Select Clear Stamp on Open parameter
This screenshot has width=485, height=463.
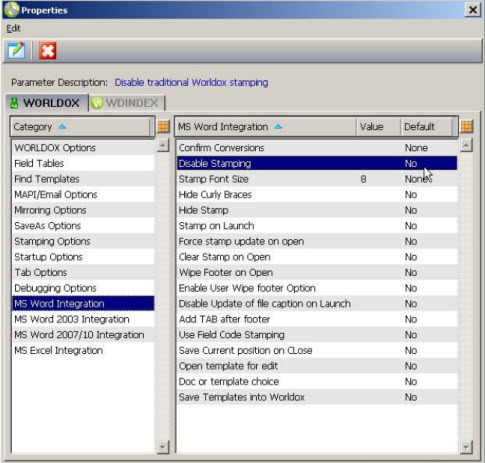pyautogui.click(x=317, y=257)
